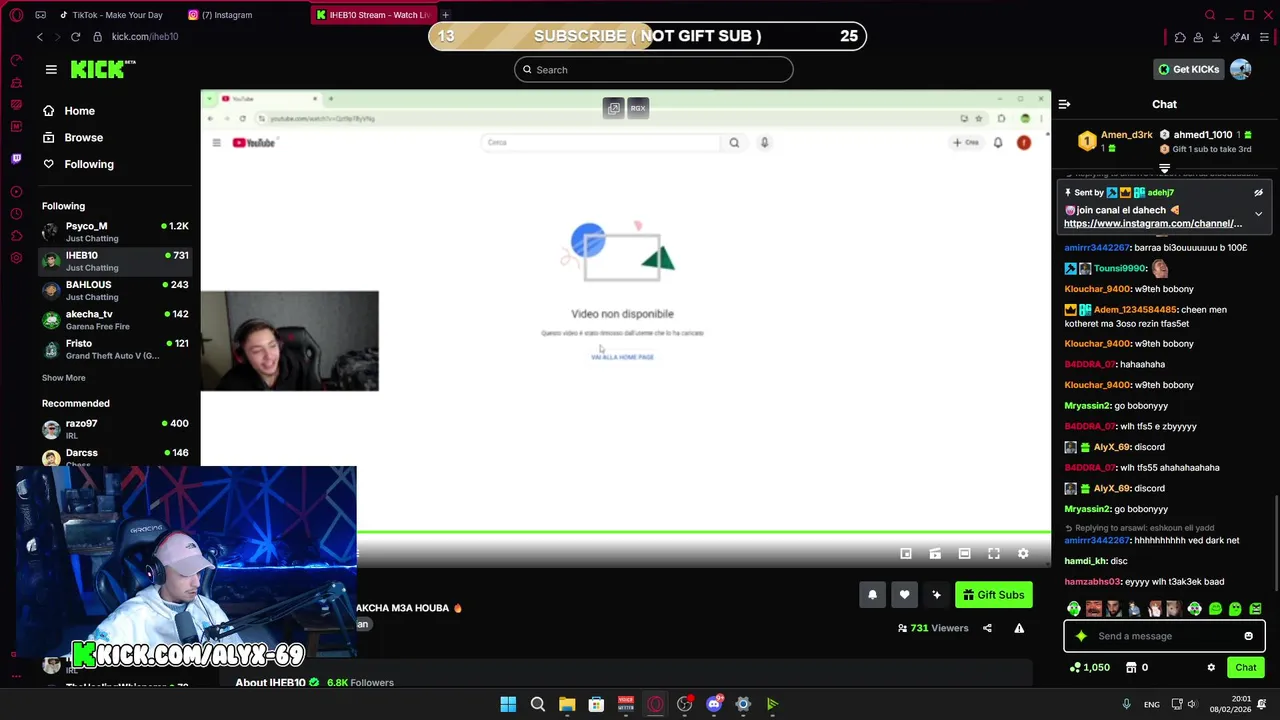Open the Kick hamburger sidebar menu
1280x720 pixels.
click(x=51, y=69)
